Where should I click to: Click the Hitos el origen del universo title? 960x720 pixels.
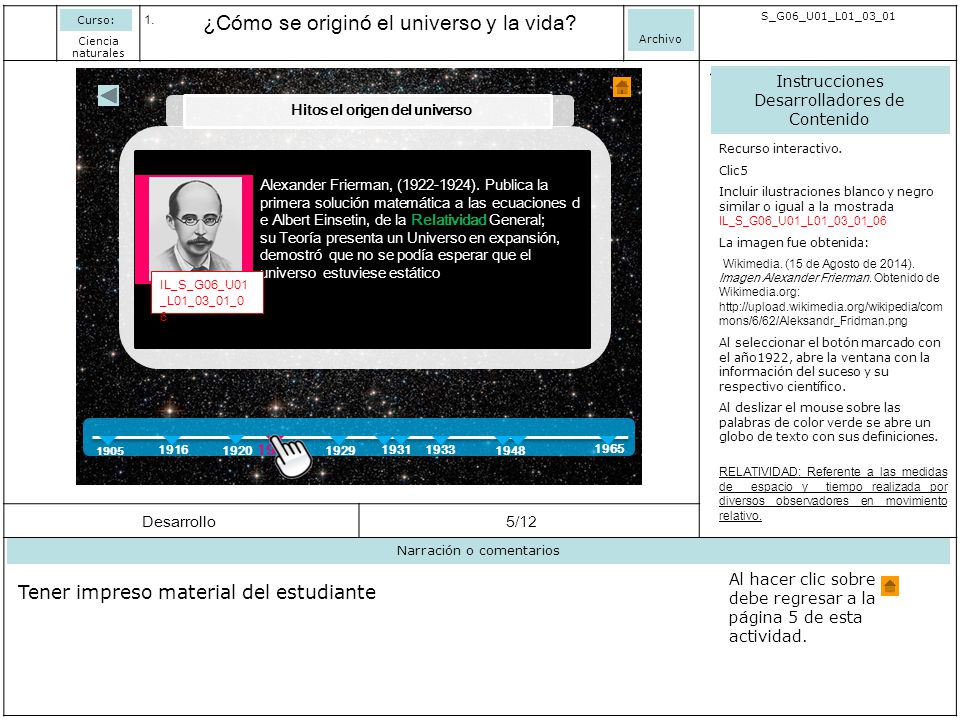(381, 110)
